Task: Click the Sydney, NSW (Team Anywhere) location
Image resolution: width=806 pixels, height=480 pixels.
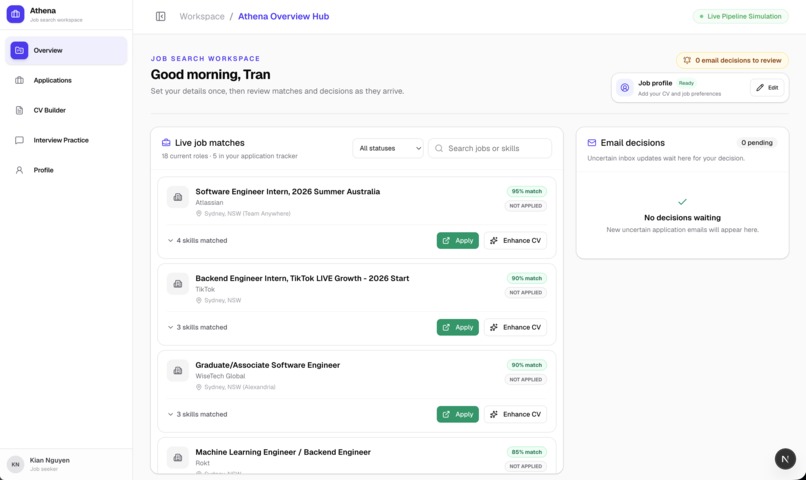Action: 243,213
